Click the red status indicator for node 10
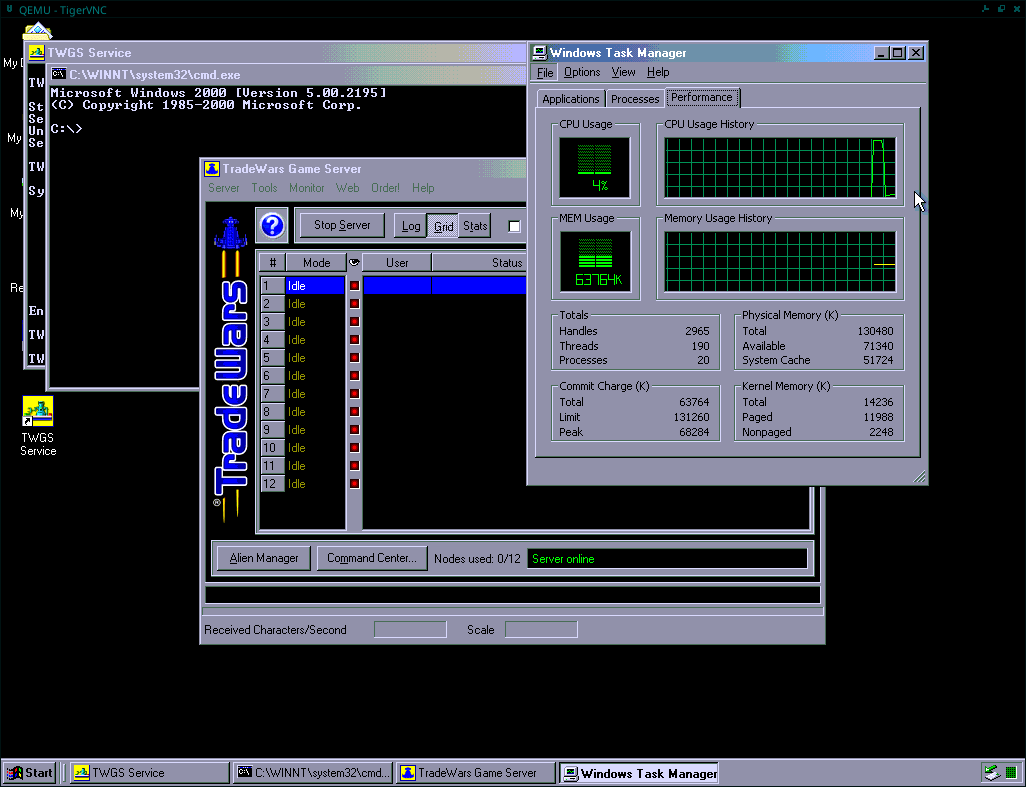The width and height of the screenshot is (1026, 787). click(355, 447)
